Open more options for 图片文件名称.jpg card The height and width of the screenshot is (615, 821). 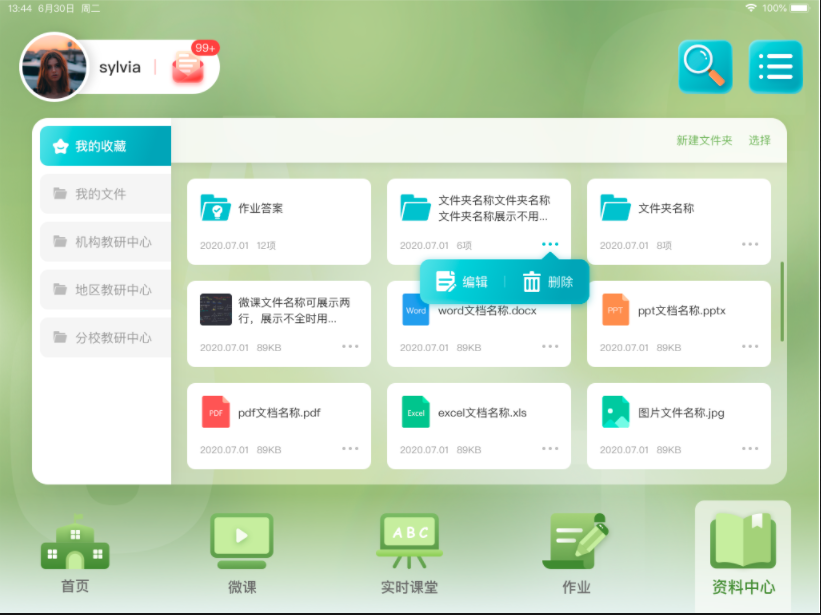(x=749, y=448)
